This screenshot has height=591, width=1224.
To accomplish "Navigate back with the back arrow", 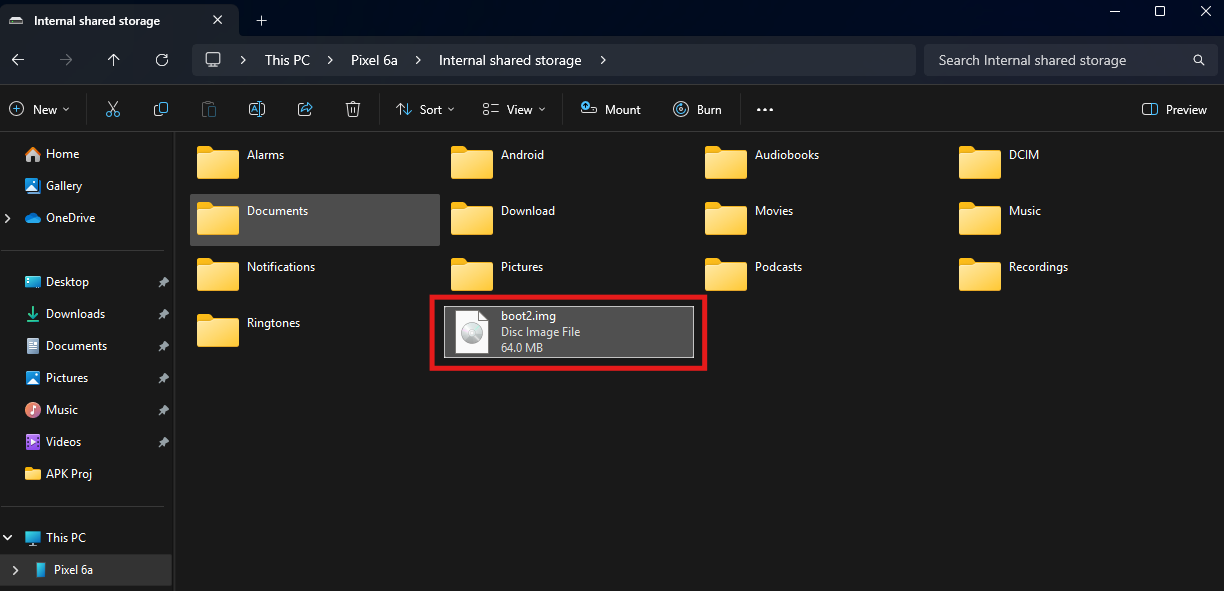I will point(18,60).
